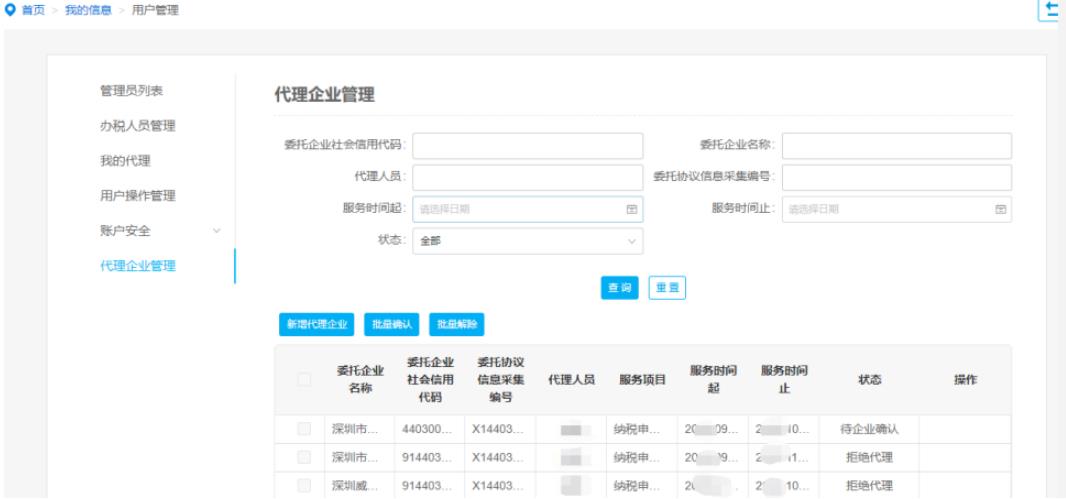Click 批量解除 batch remove button
The width and height of the screenshot is (1066, 499).
pyautogui.click(x=457, y=324)
